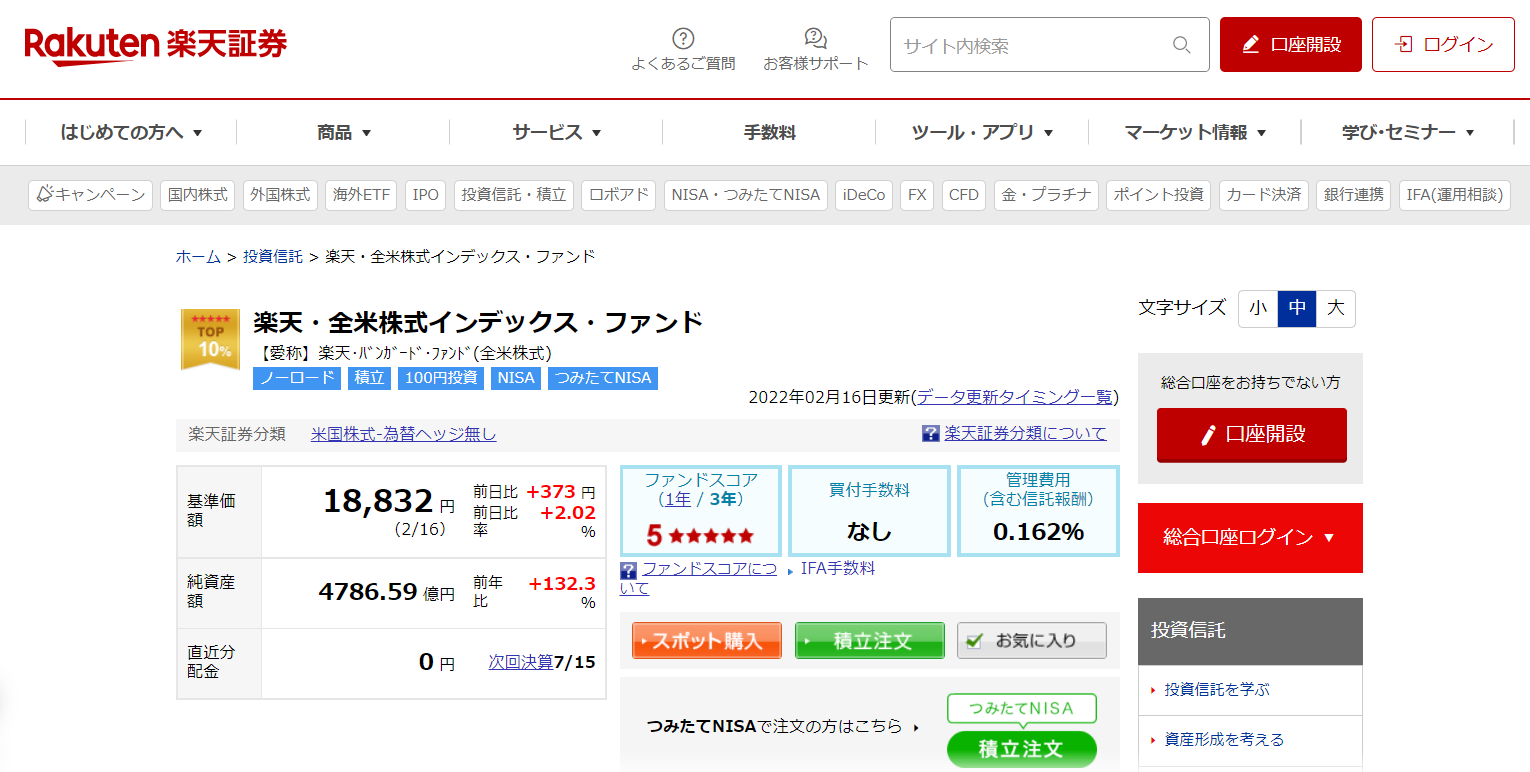Open the 総合口座ログイン dropdown
The height and width of the screenshot is (772, 1530).
[1250, 537]
